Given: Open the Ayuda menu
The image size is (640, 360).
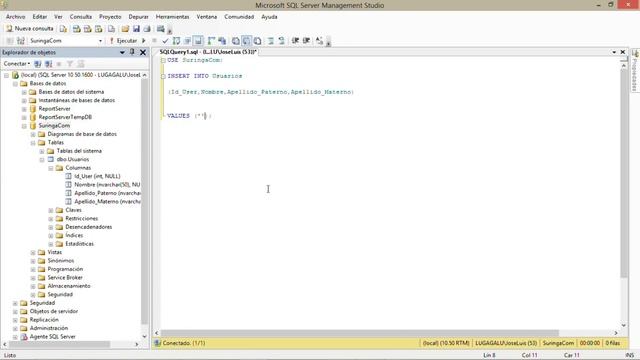Looking at the screenshot, I should pyautogui.click(x=269, y=17).
